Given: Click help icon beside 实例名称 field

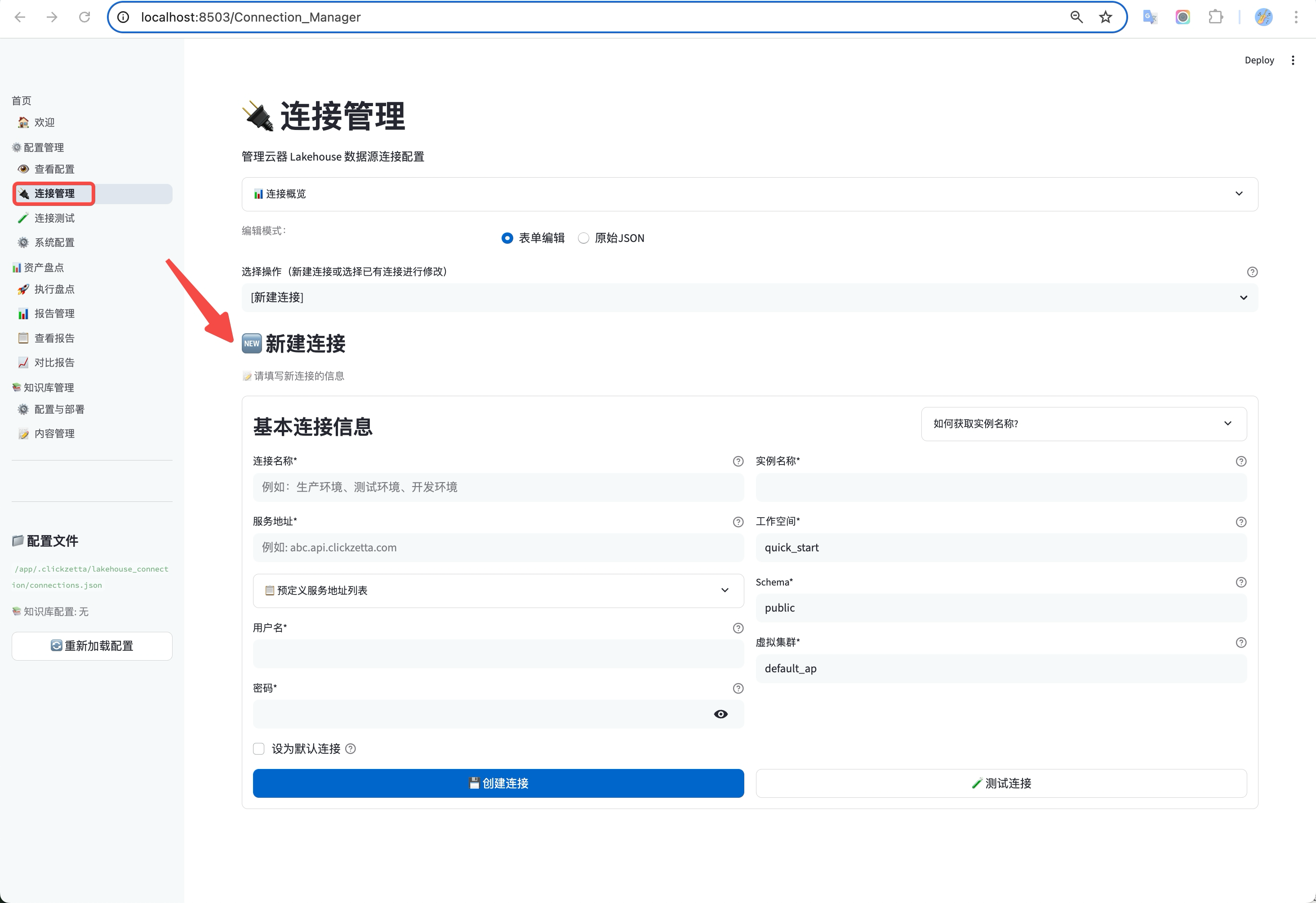Looking at the screenshot, I should pos(1240,461).
